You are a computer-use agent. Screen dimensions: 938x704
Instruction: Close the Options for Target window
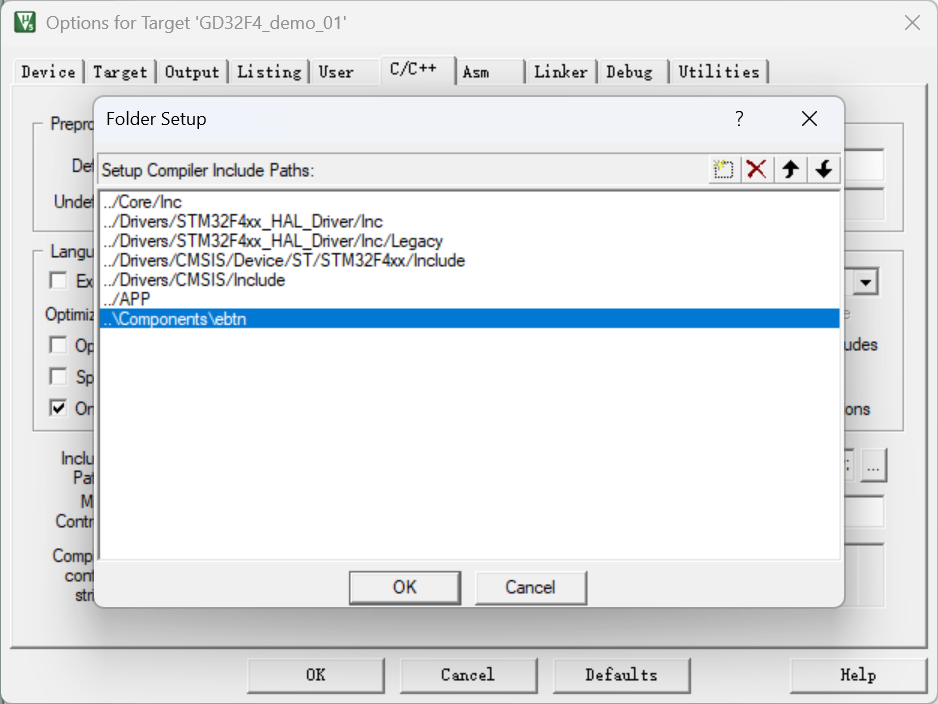[x=912, y=23]
